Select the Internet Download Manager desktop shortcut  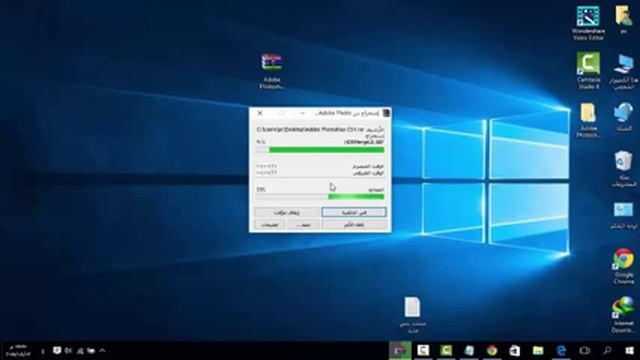(623, 315)
